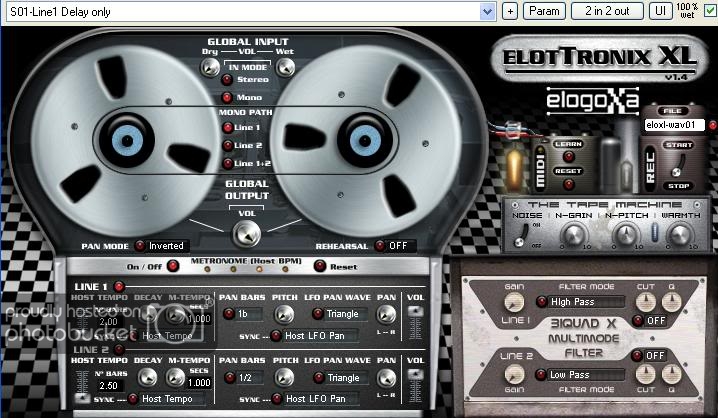The height and width of the screenshot is (418, 718).
Task: Click the UI button
Action: (660, 11)
